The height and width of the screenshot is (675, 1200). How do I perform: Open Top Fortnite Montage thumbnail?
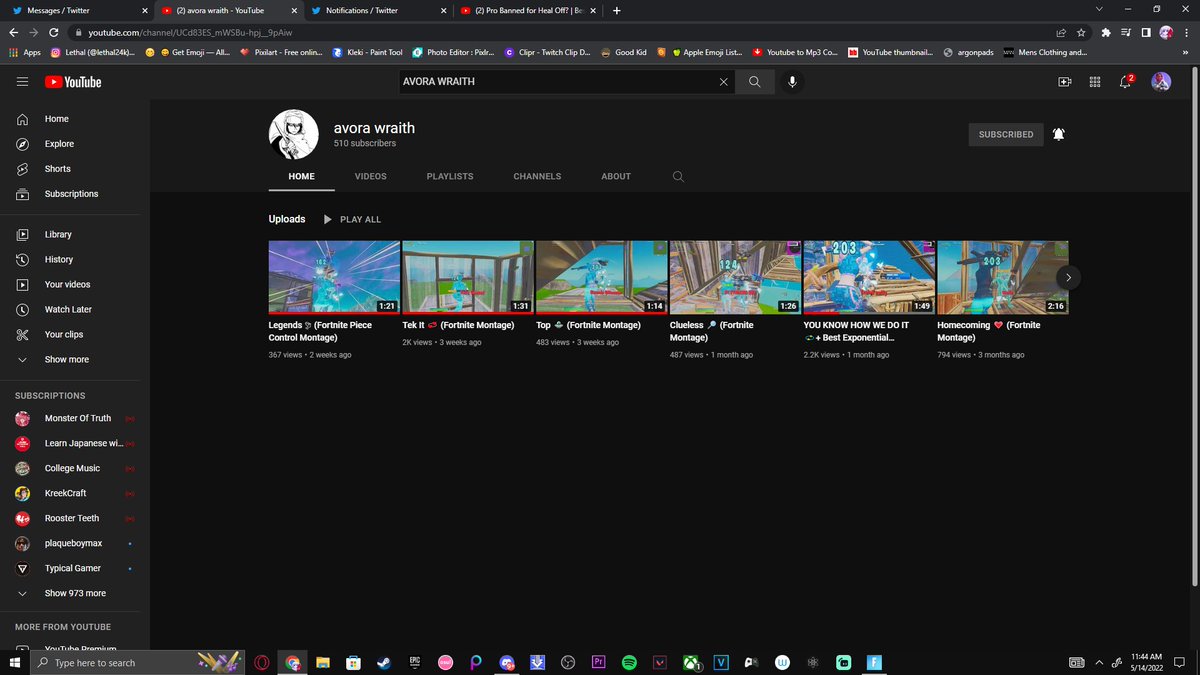point(602,277)
